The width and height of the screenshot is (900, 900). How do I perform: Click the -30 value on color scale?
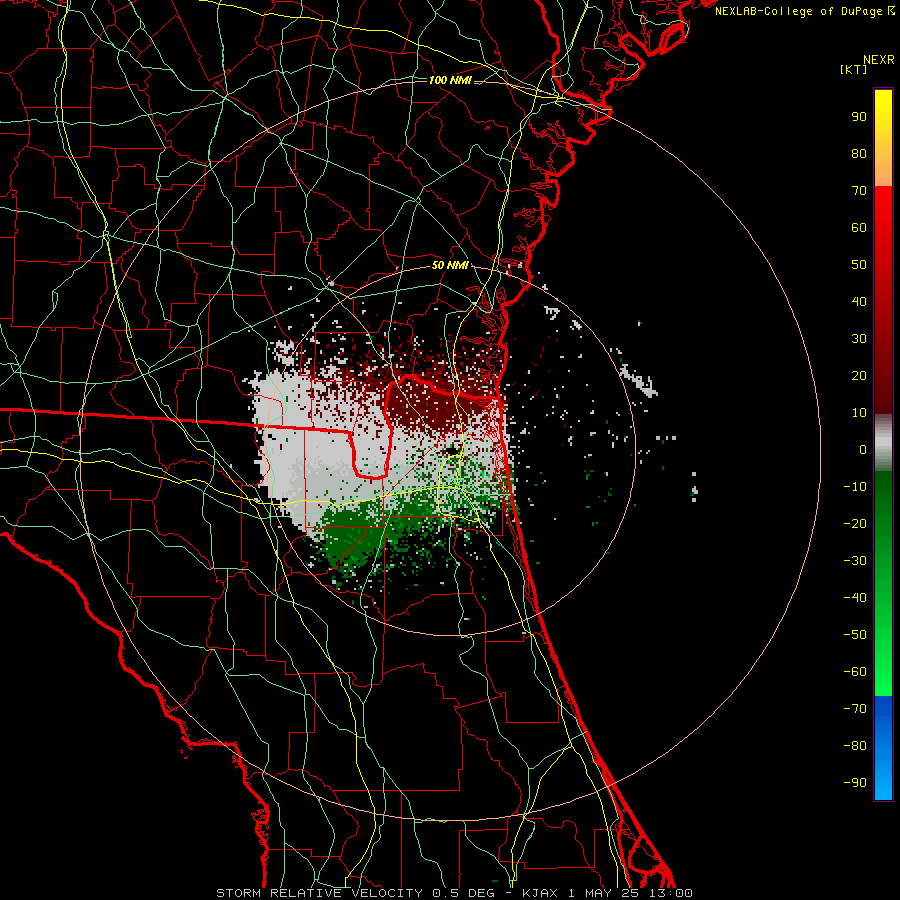[x=855, y=561]
